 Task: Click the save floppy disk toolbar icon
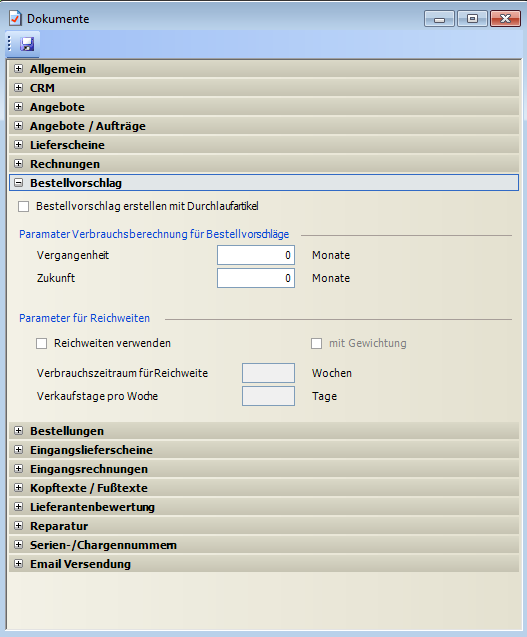click(27, 44)
